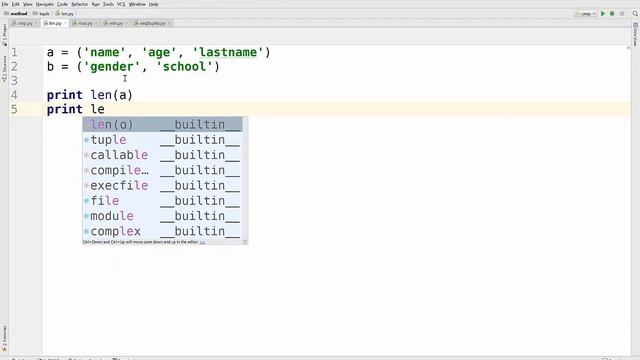Open the Code menu
640x360 pixels.
(62, 4)
